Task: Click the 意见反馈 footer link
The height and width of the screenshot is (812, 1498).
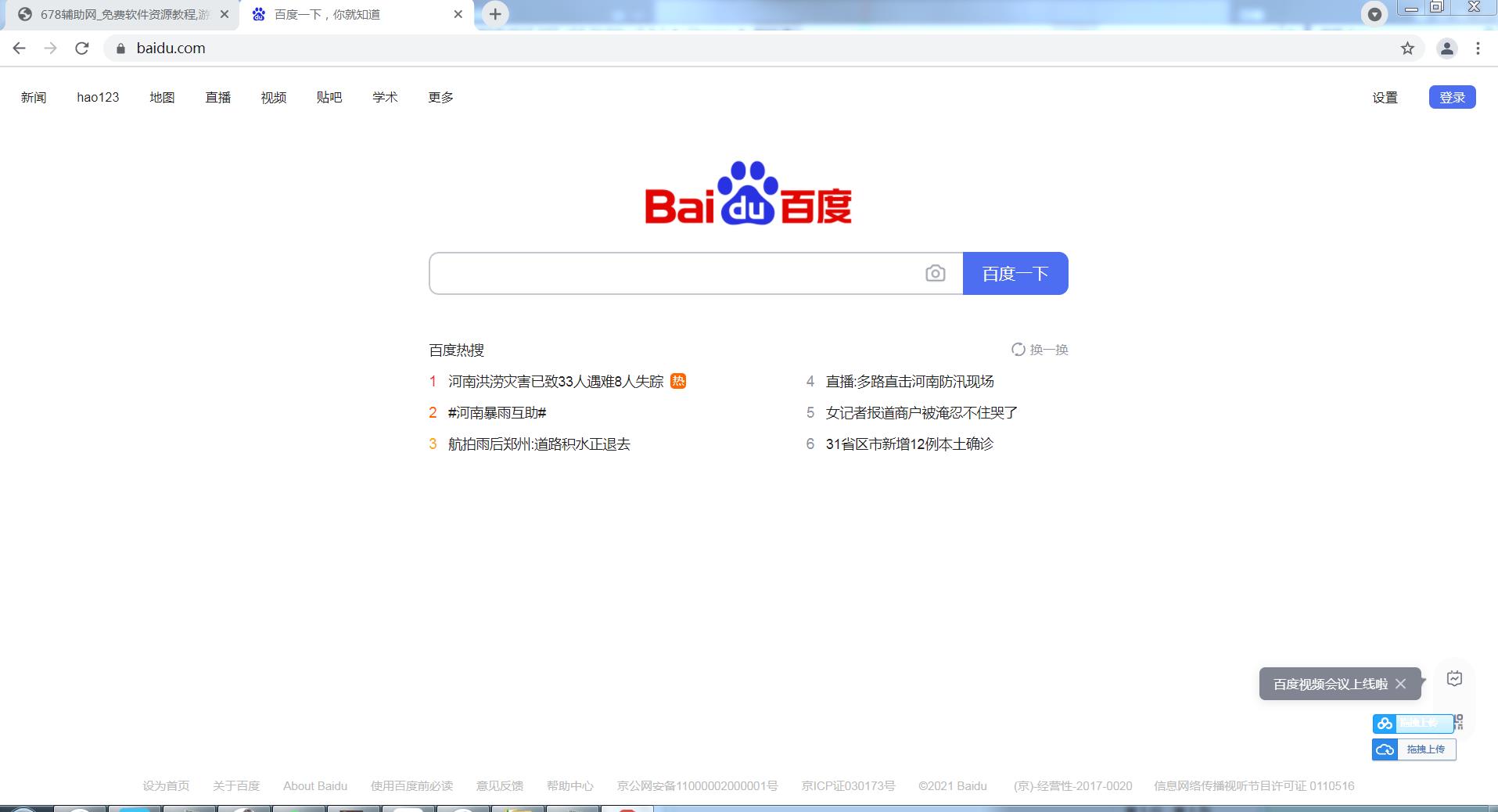Action: (500, 785)
